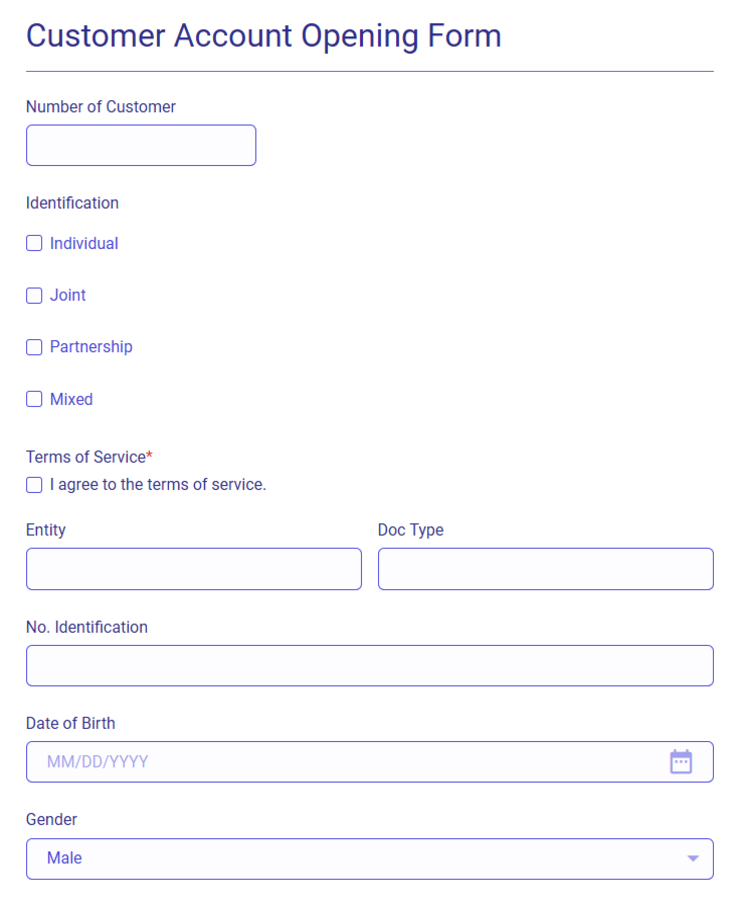Click the Doc Type input field

[545, 568]
